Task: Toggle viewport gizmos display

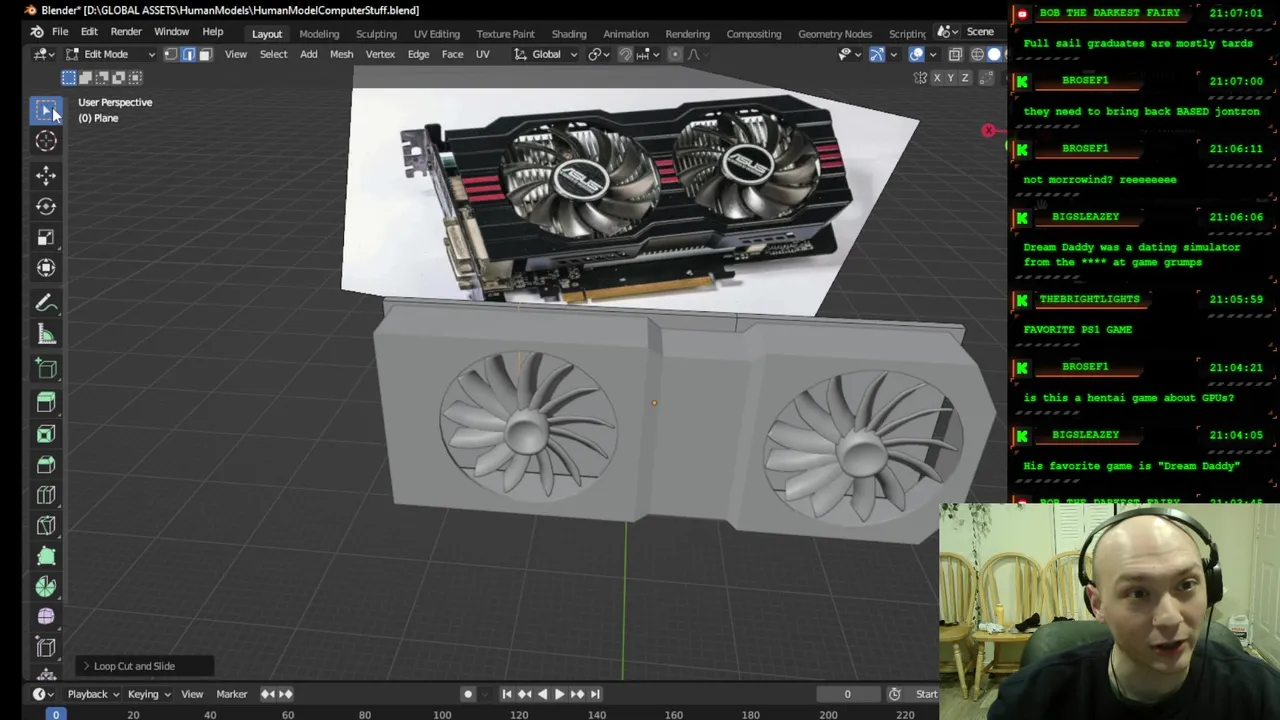Action: [x=877, y=54]
